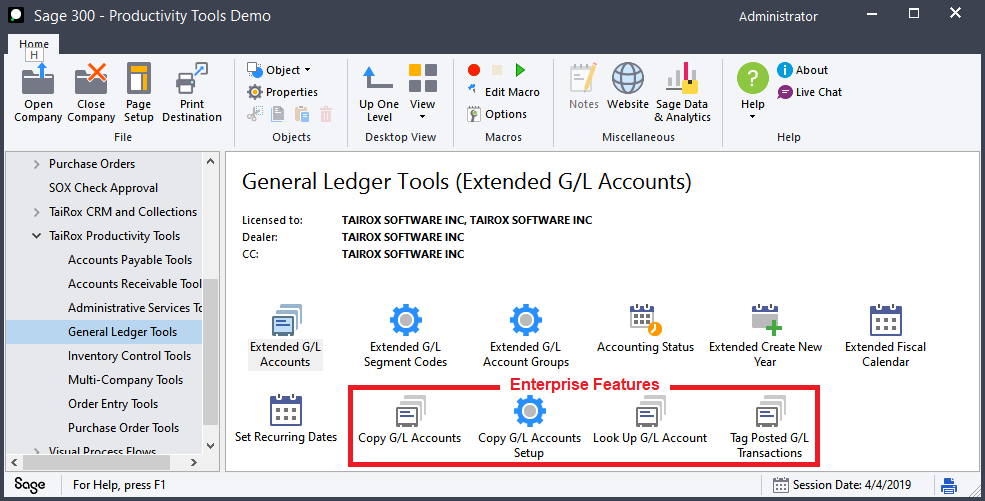Screen dimensions: 985x501
Task: Open Sage Data & Analytics
Action: [682, 93]
